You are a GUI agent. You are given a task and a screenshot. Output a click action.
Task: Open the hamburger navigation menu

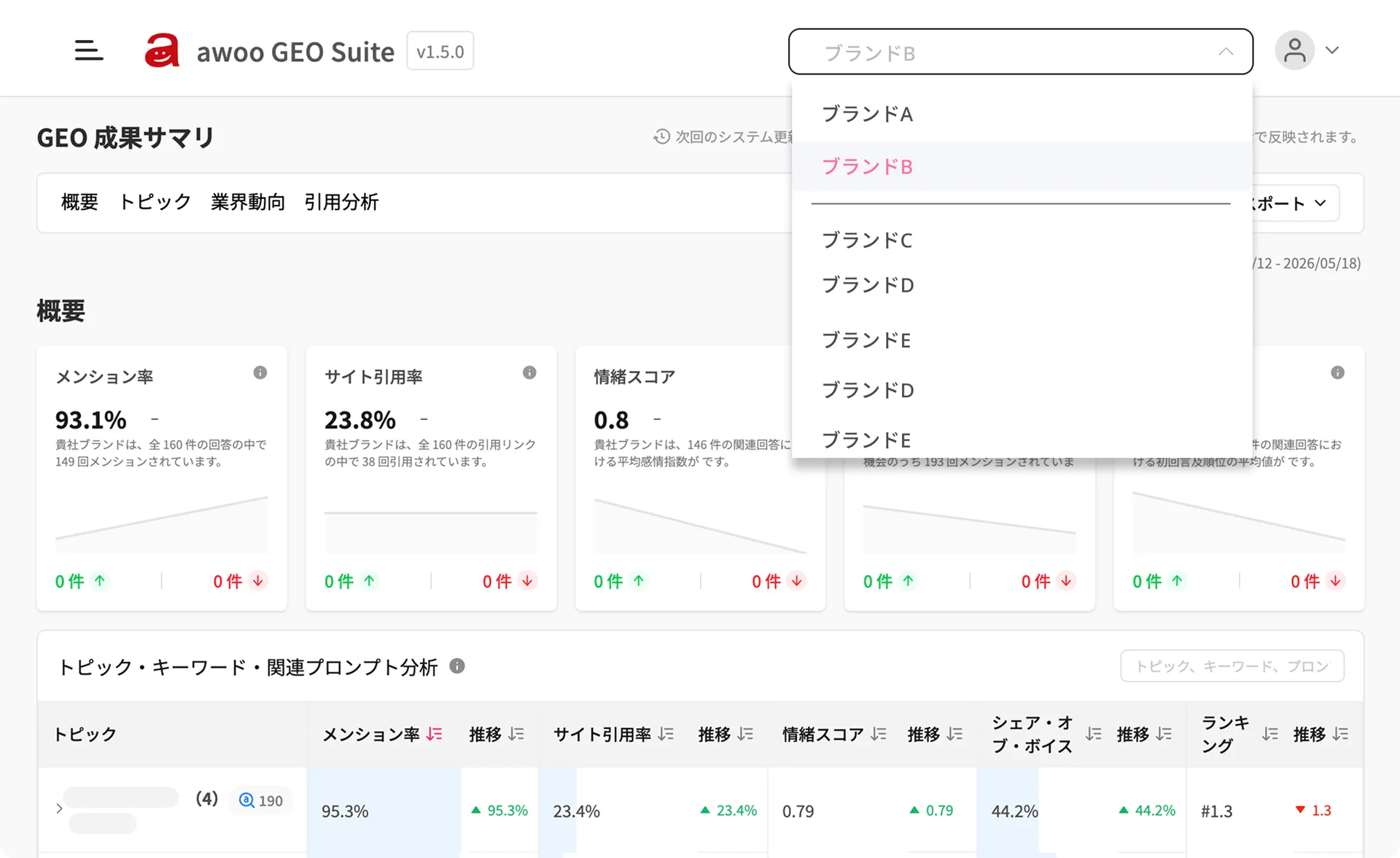click(x=89, y=50)
